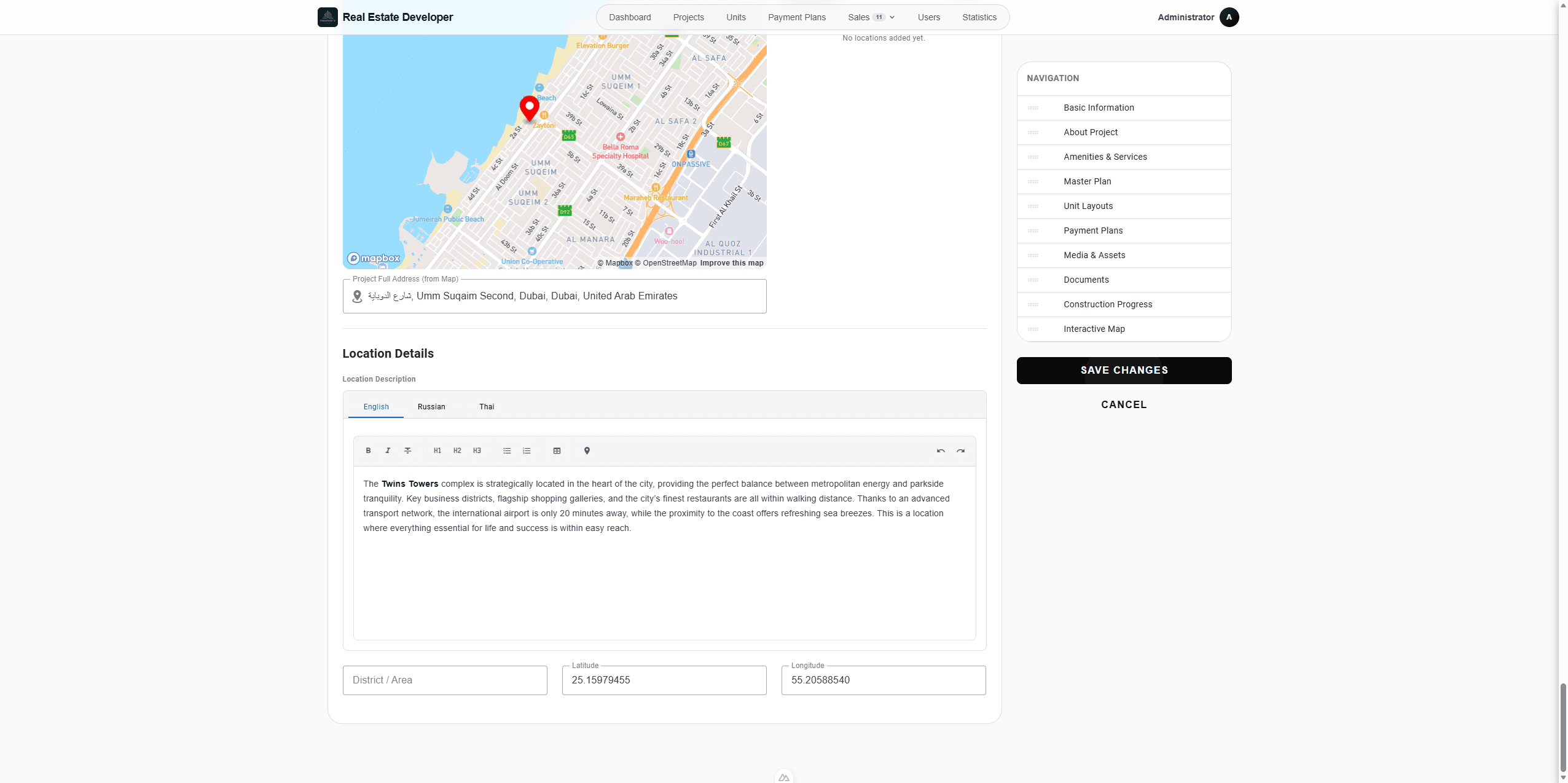Open the Projects menu item
This screenshot has height=783, width=1568.
click(688, 17)
